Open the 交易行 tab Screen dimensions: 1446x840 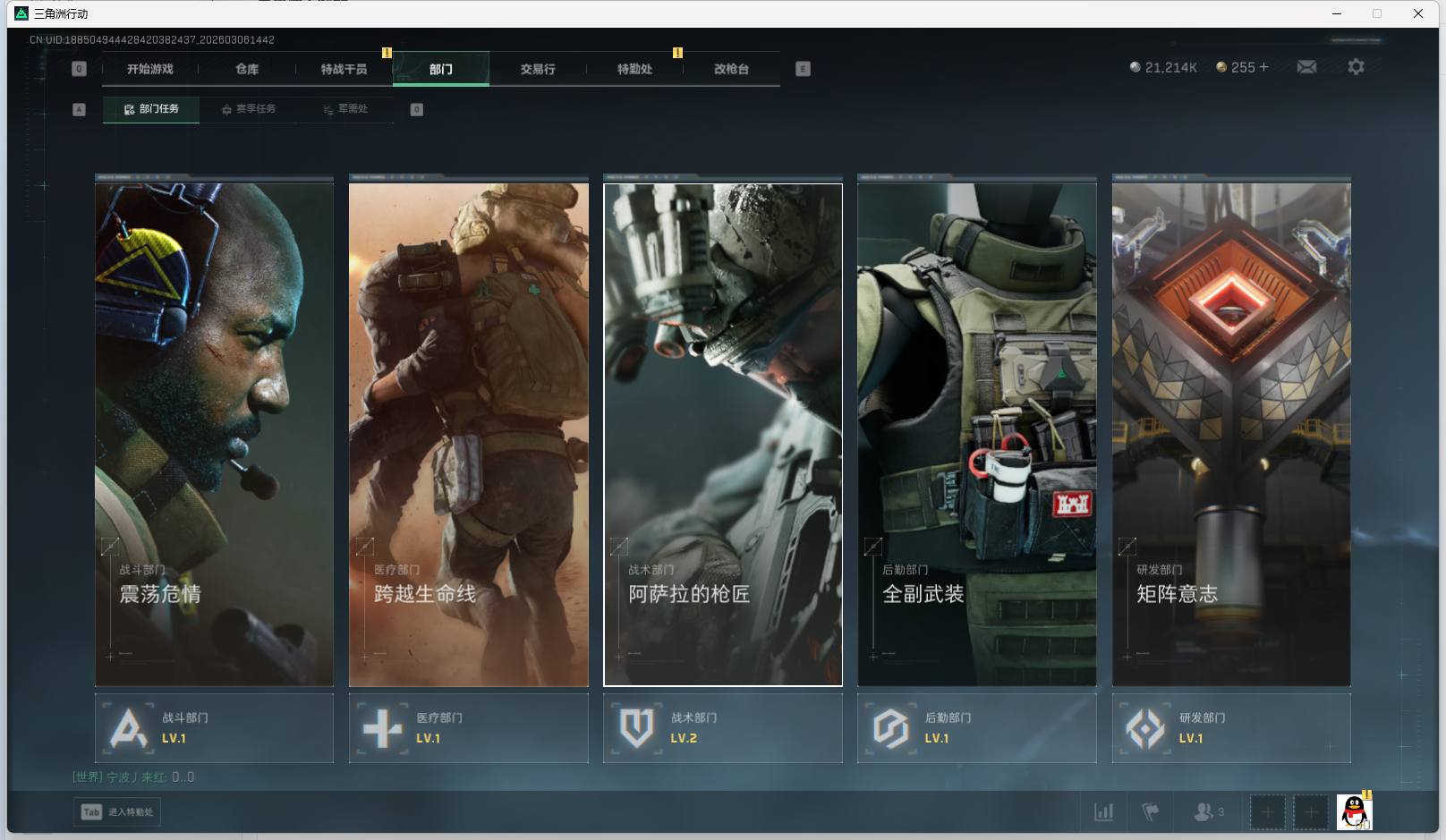coord(537,69)
